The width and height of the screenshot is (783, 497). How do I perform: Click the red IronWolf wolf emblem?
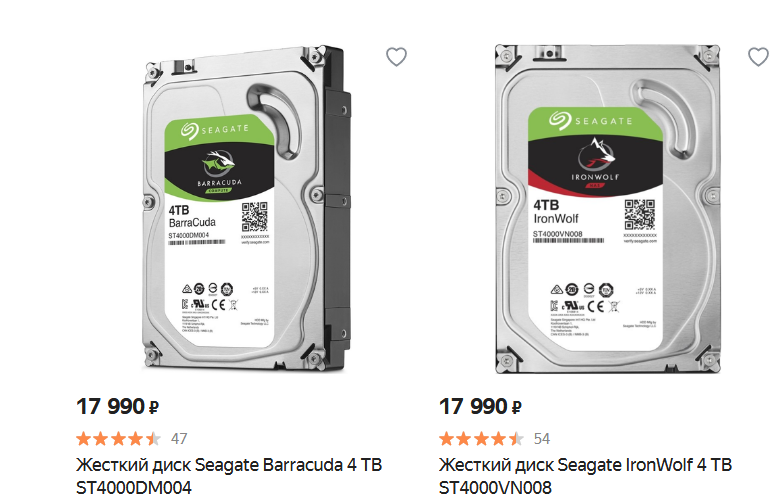click(596, 154)
